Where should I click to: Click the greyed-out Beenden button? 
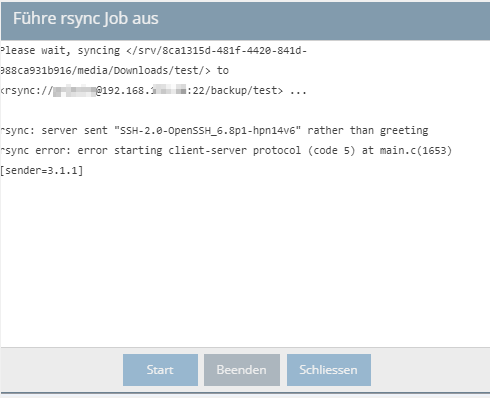coord(242,370)
